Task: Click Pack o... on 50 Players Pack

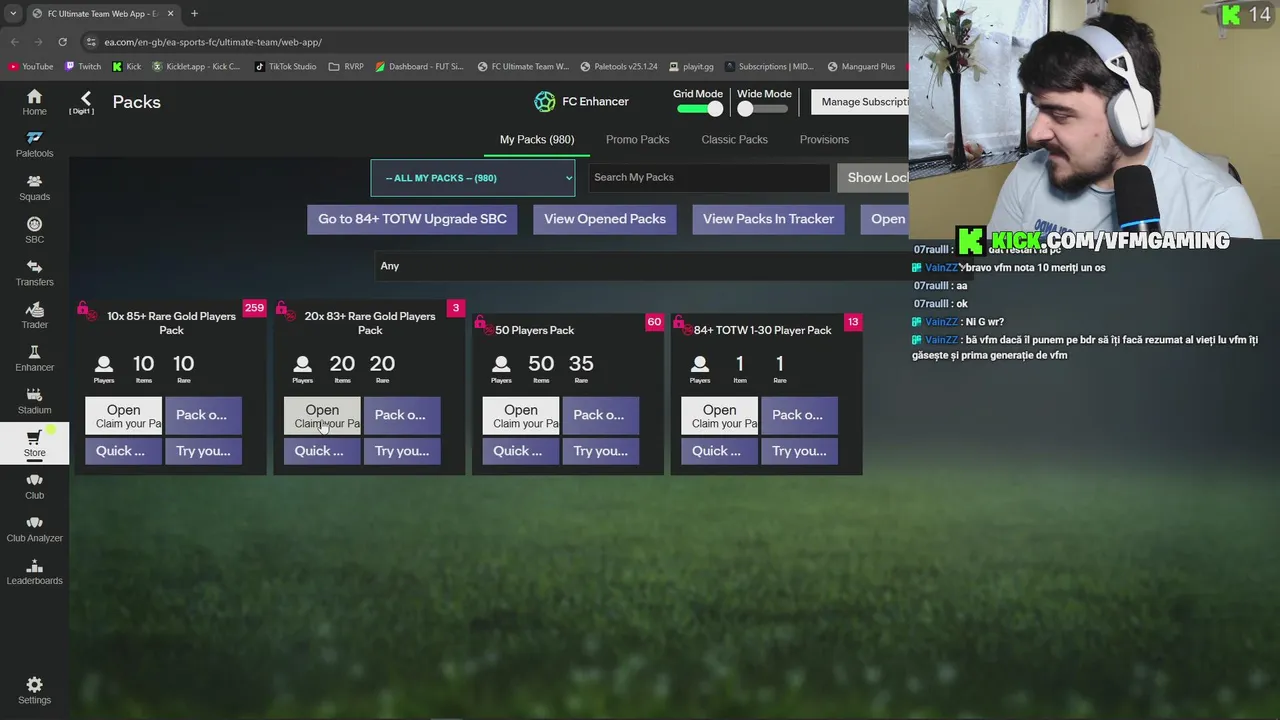Action: (600, 415)
